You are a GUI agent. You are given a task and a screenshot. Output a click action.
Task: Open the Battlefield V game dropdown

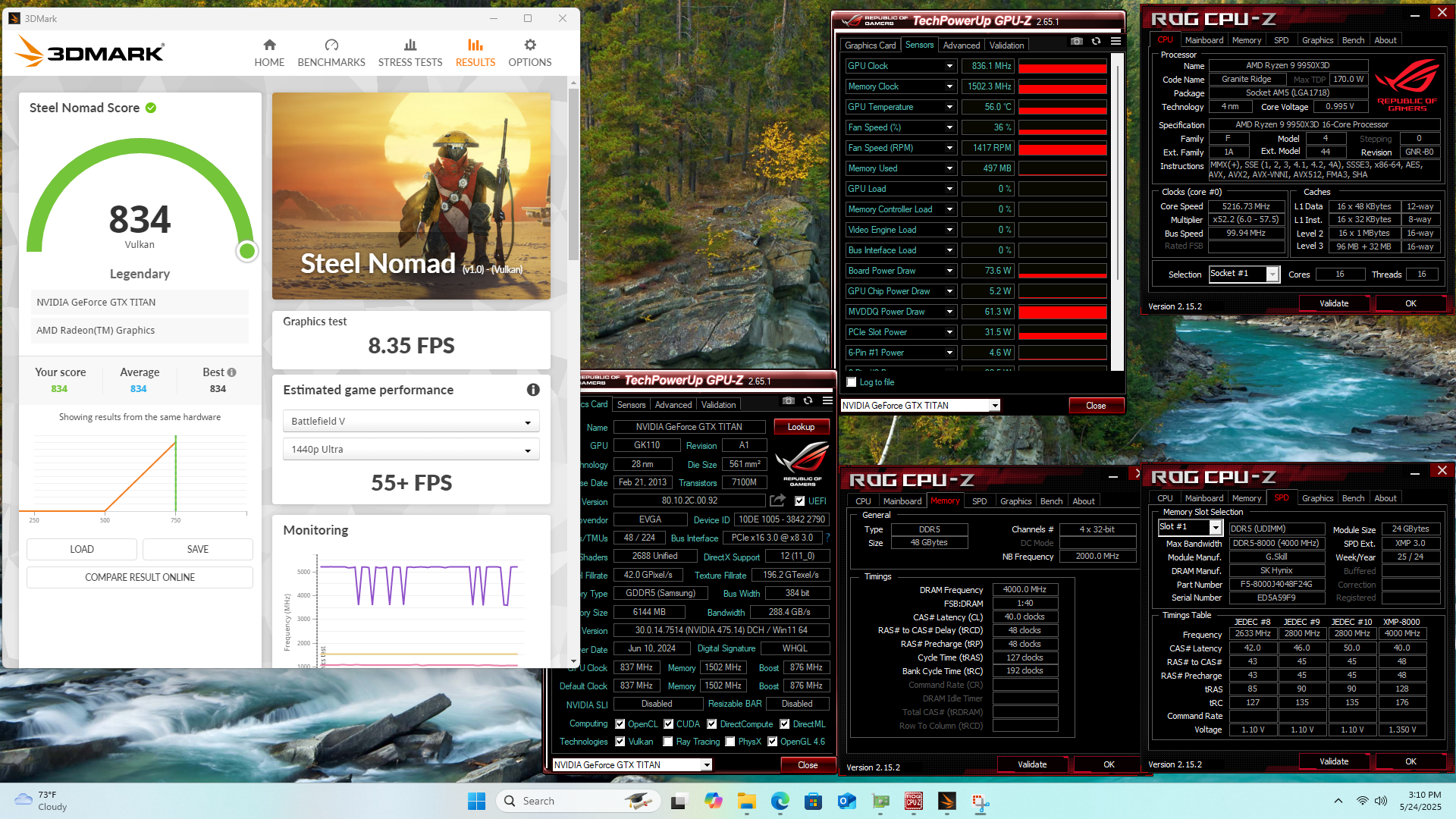pos(411,421)
